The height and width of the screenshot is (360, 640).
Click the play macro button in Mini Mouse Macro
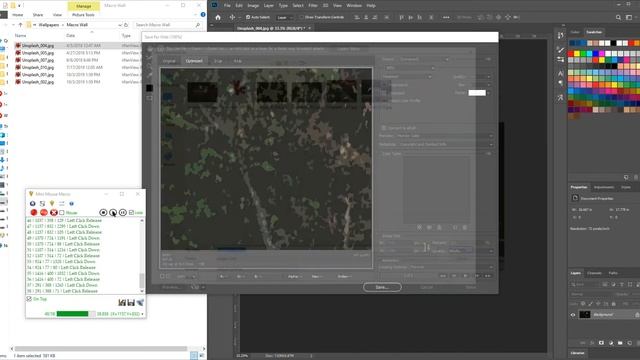[113, 212]
